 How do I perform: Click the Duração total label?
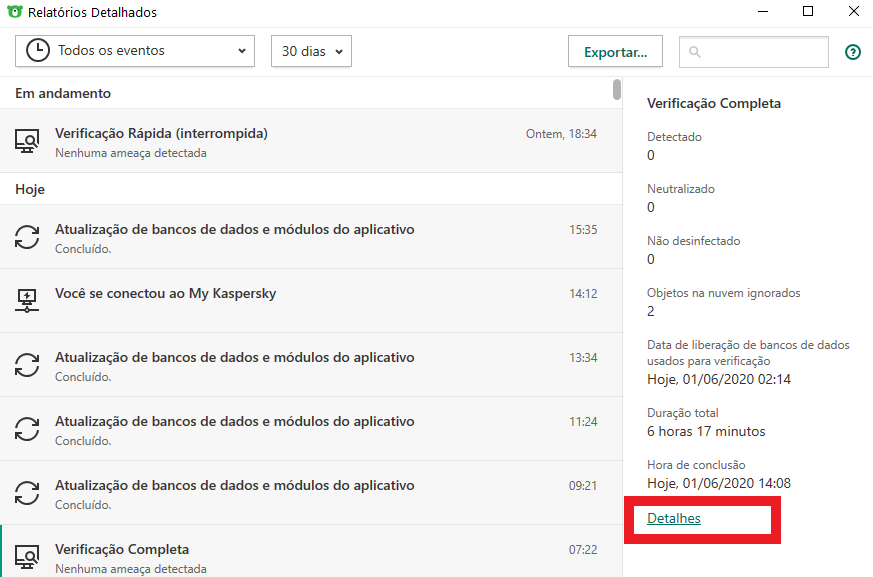[x=683, y=413]
